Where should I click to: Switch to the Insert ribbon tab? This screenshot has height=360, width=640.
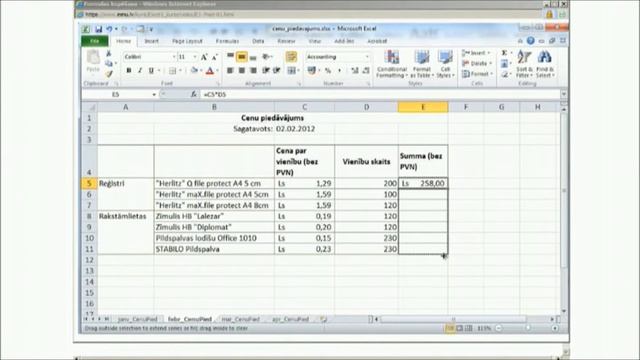[x=151, y=41]
